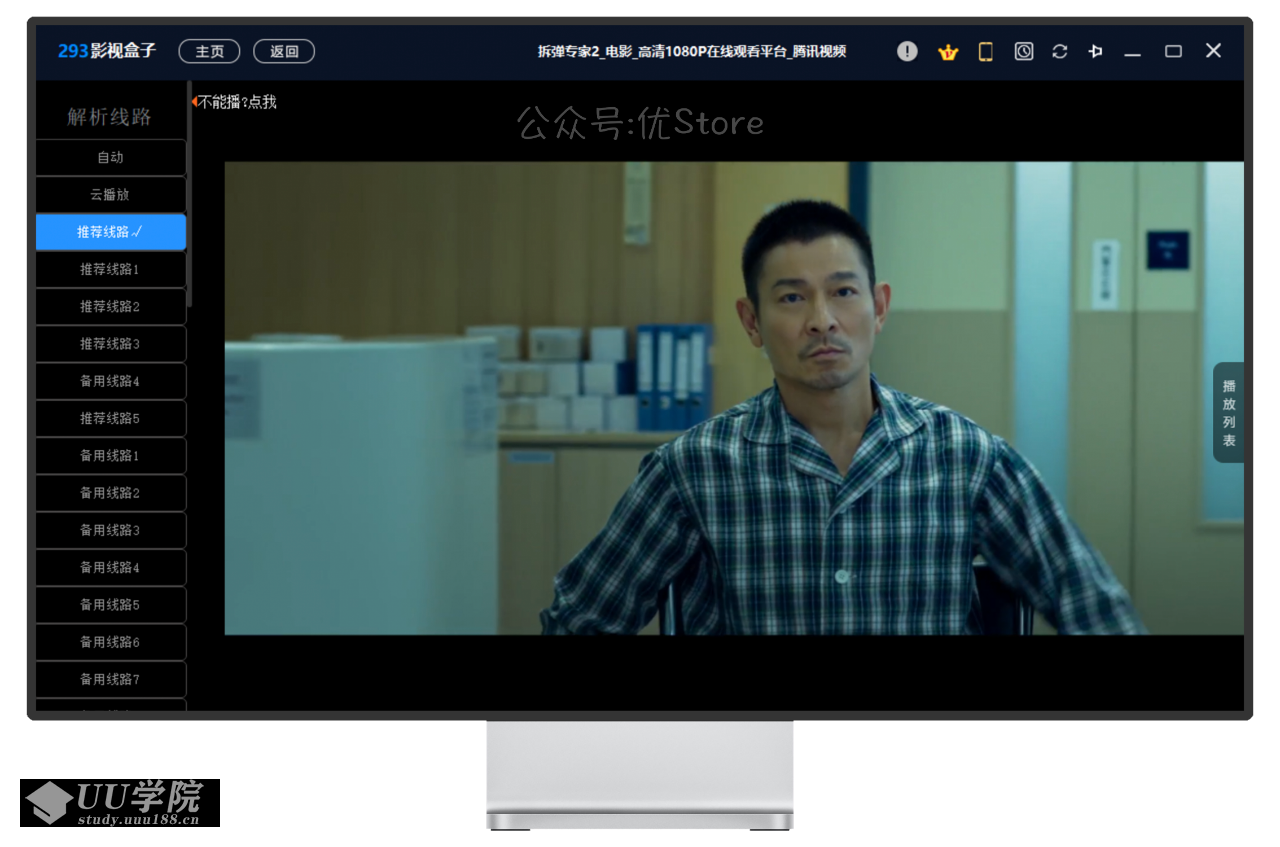The height and width of the screenshot is (847, 1280).
Task: Choose 备用线路7 backup route
Action: tap(111, 679)
